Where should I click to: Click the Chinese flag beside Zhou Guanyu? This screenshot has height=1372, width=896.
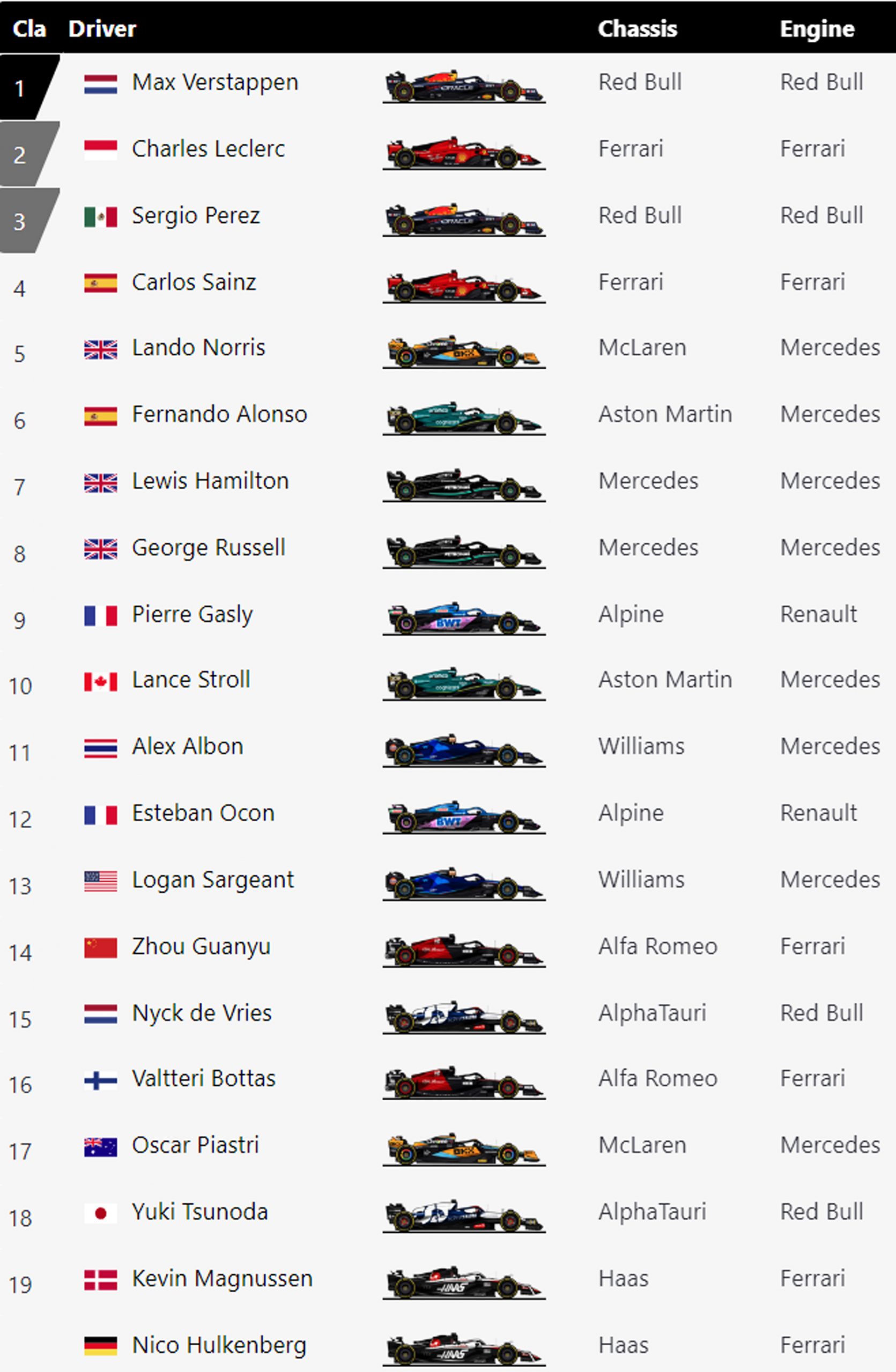click(x=100, y=948)
